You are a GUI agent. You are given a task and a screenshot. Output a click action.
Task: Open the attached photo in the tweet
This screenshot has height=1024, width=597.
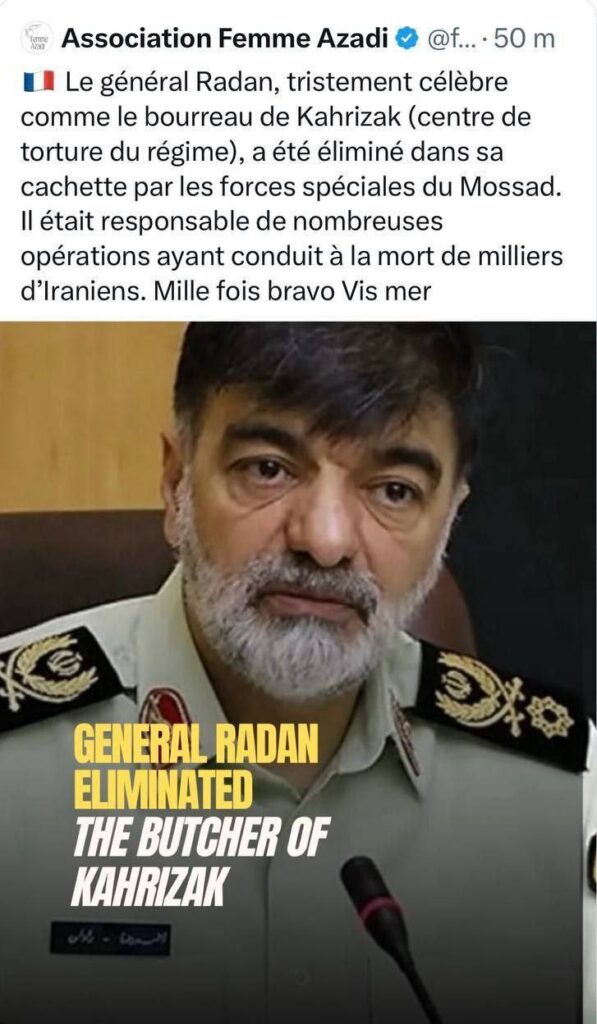(x=298, y=673)
